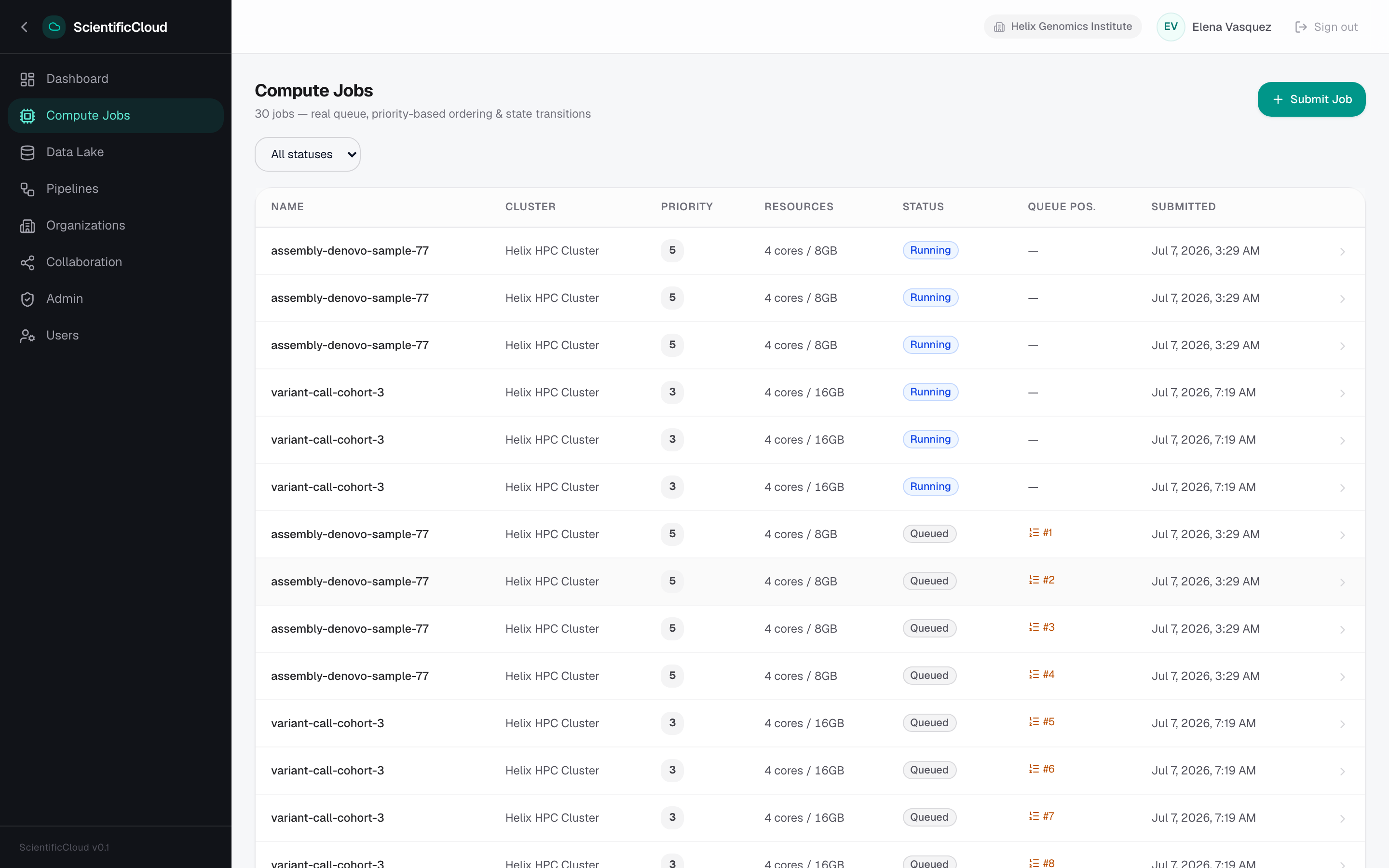The height and width of the screenshot is (868, 1389).
Task: Click the queue list icon beside #6
Action: tap(1034, 769)
